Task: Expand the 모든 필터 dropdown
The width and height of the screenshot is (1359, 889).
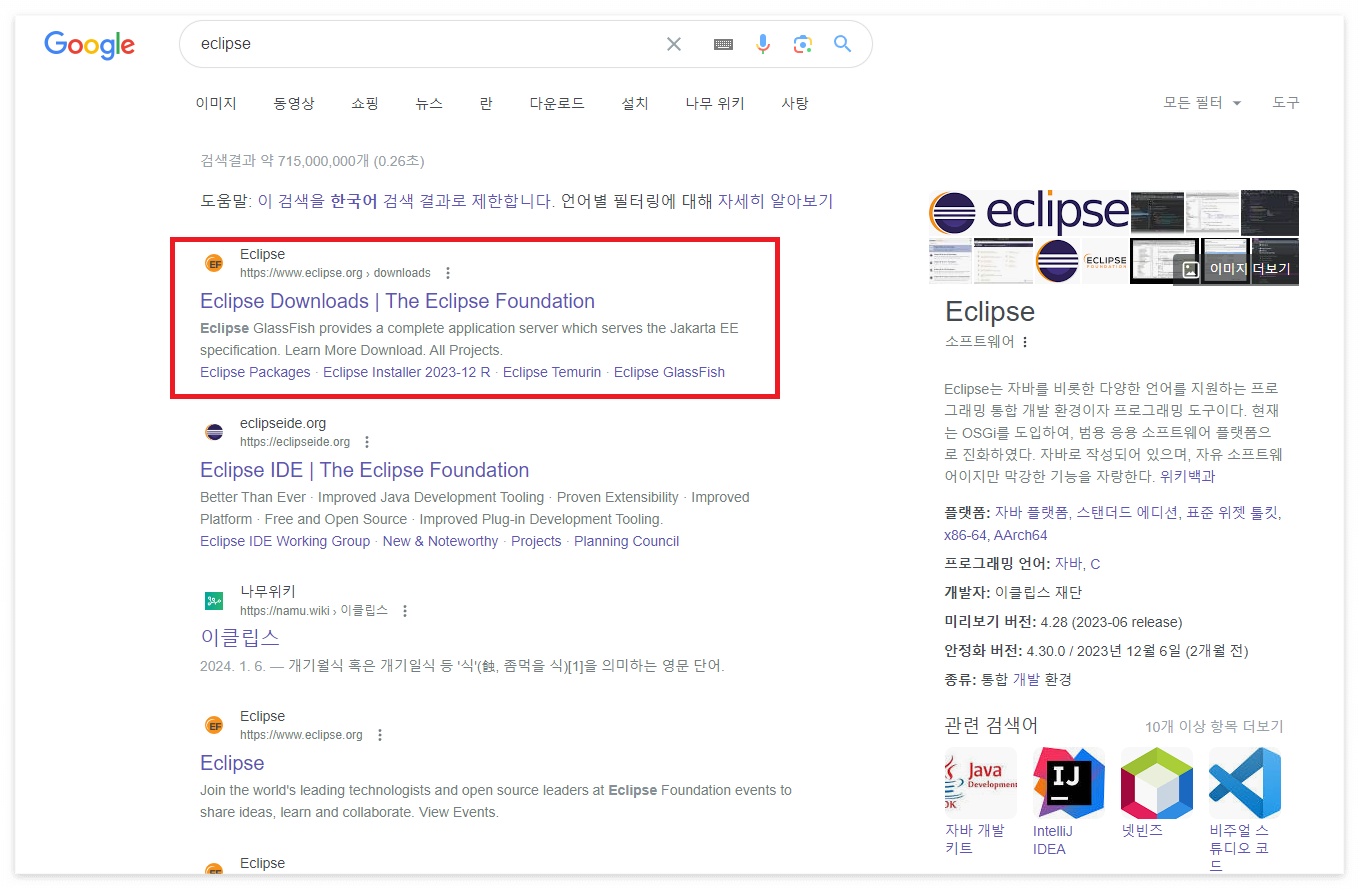Action: click(x=1202, y=103)
